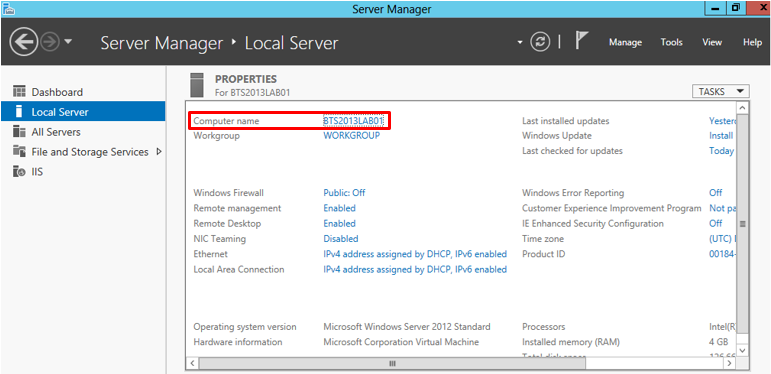
Task: Open the Help menu
Action: tap(752, 43)
